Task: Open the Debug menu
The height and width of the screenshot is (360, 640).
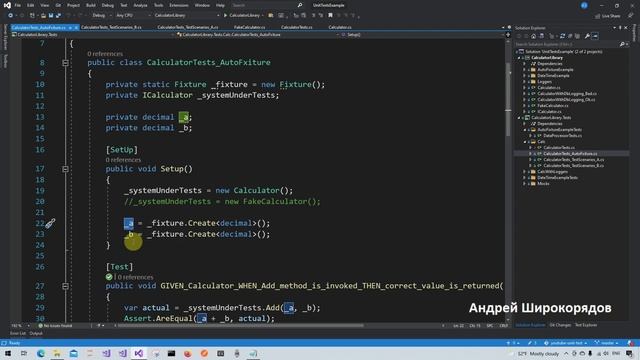Action: pyautogui.click(x=108, y=5)
